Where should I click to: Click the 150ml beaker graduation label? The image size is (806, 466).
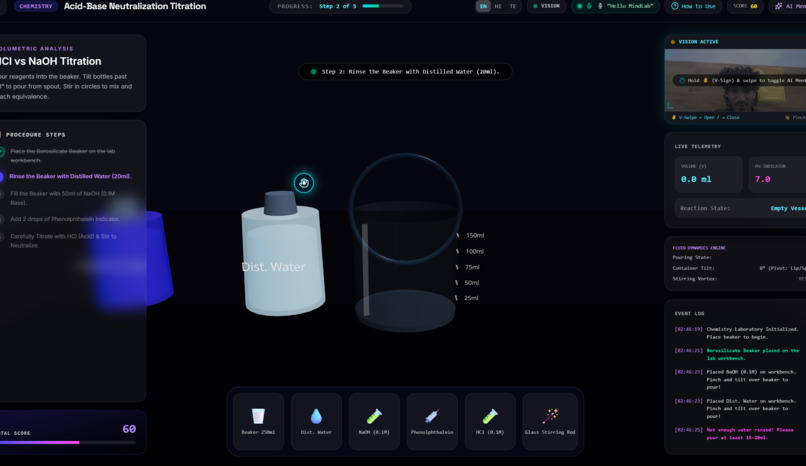475,235
